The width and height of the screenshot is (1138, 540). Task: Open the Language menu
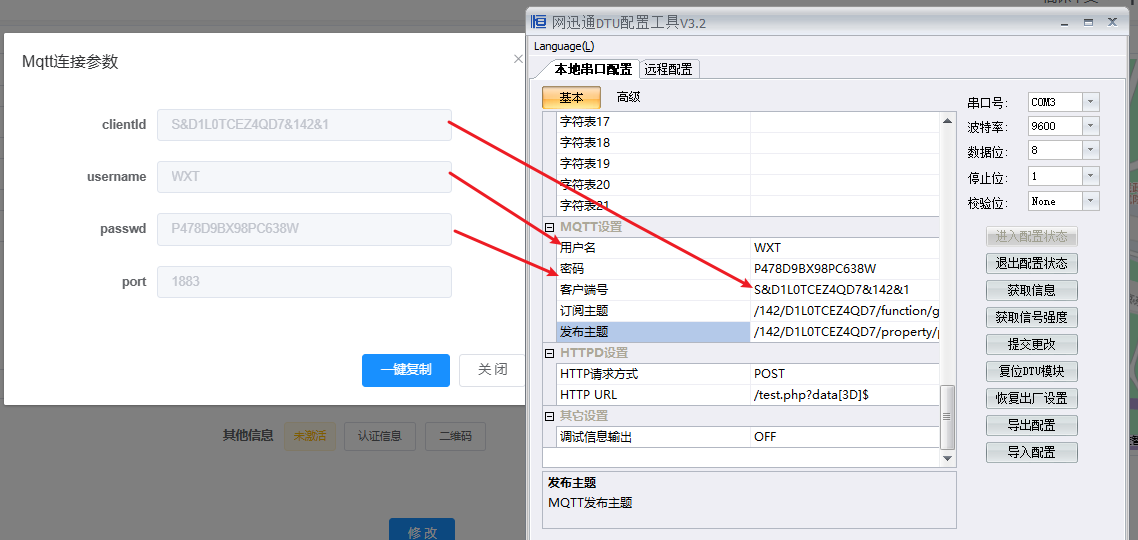pyautogui.click(x=564, y=46)
